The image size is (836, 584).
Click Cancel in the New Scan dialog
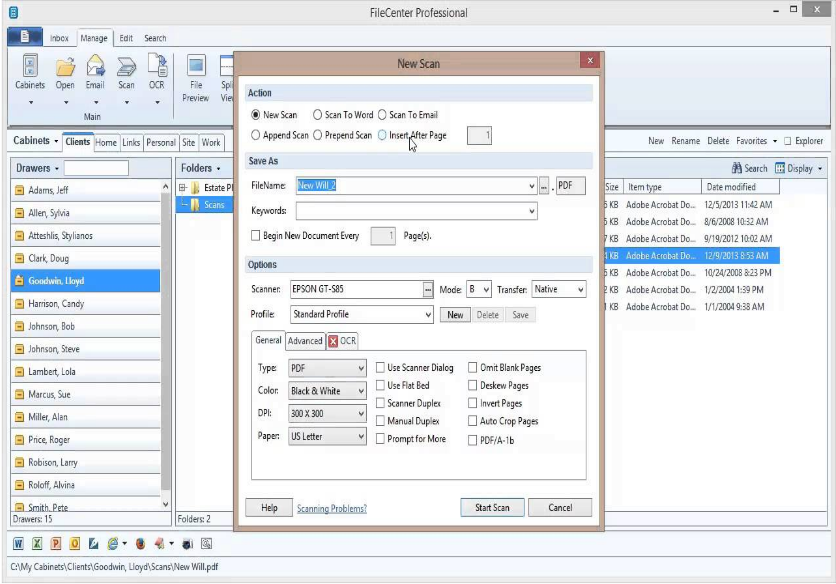pyautogui.click(x=560, y=508)
